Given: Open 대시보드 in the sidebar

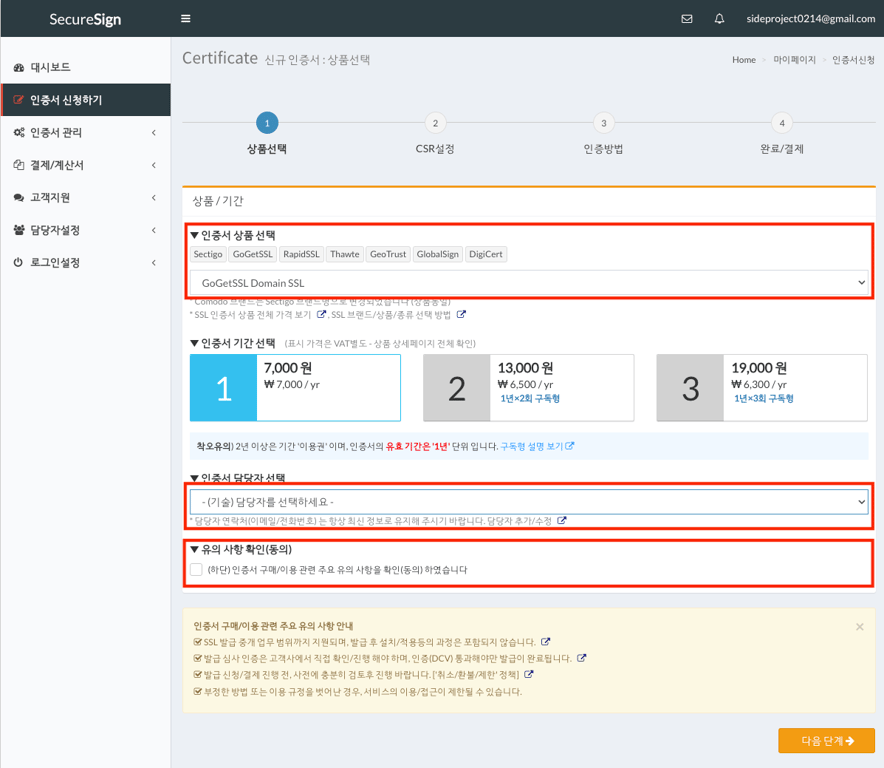Looking at the screenshot, I should (x=86, y=68).
